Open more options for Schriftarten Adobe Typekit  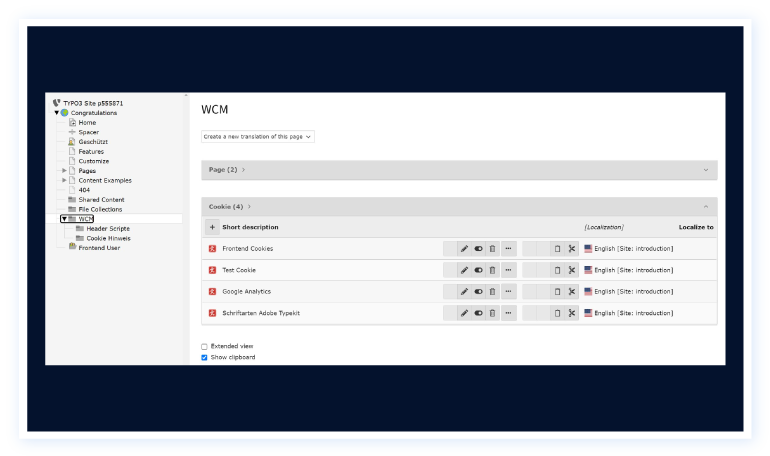(509, 313)
